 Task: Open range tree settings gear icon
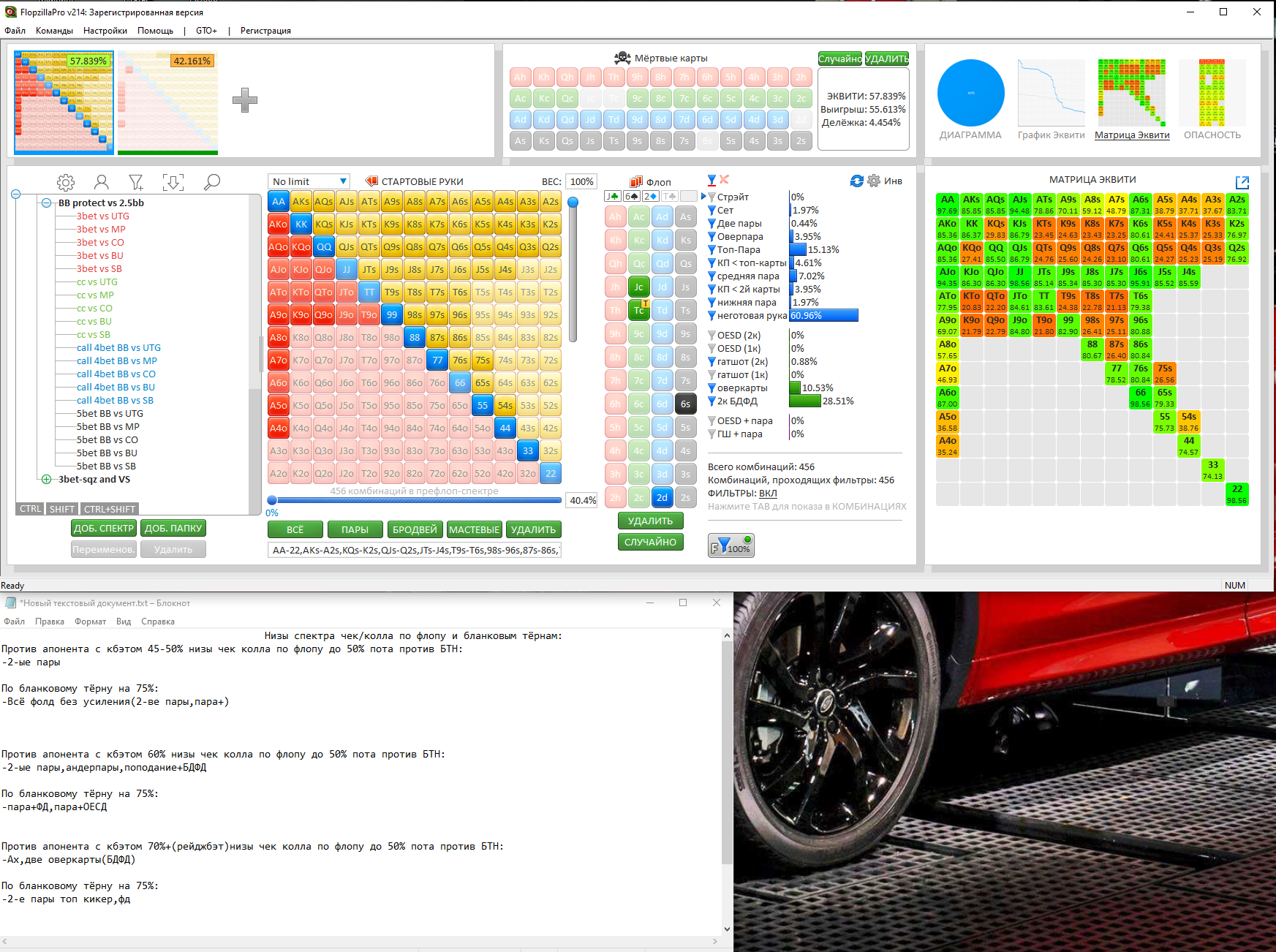pos(66,182)
